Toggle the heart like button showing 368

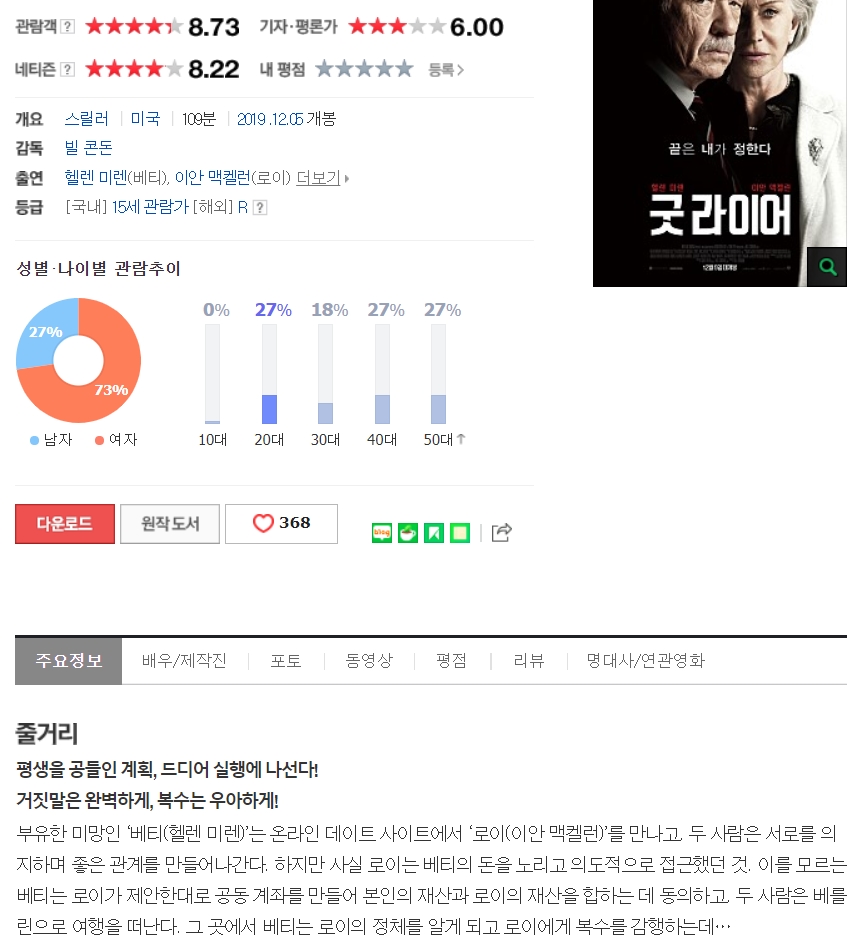point(281,524)
